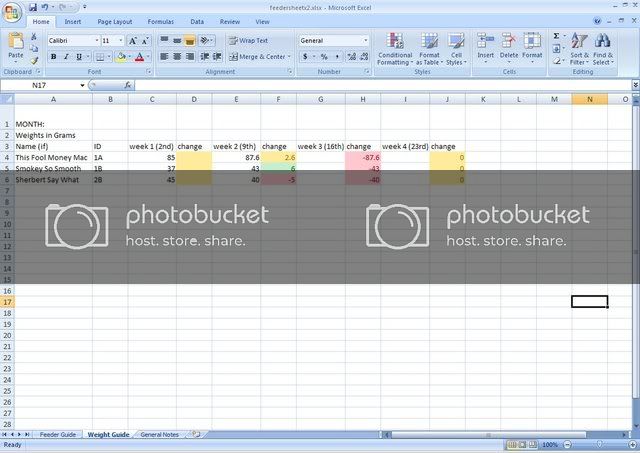Switch to the Page Layout ribbon tab

(116, 21)
